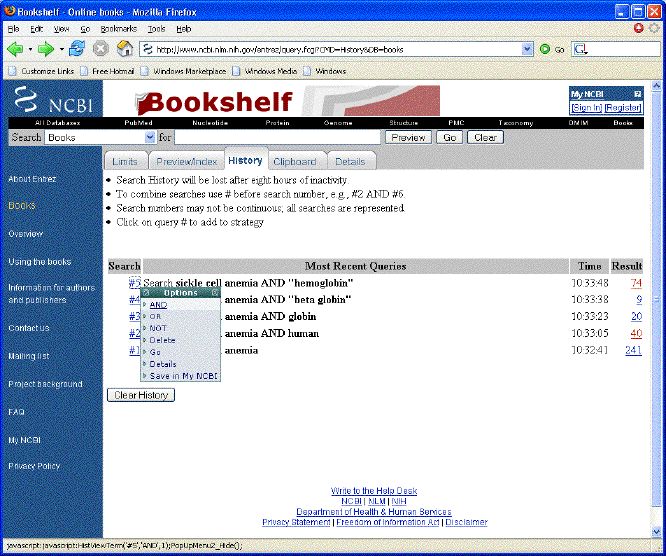Go to the browser Home icon

pos(125,48)
